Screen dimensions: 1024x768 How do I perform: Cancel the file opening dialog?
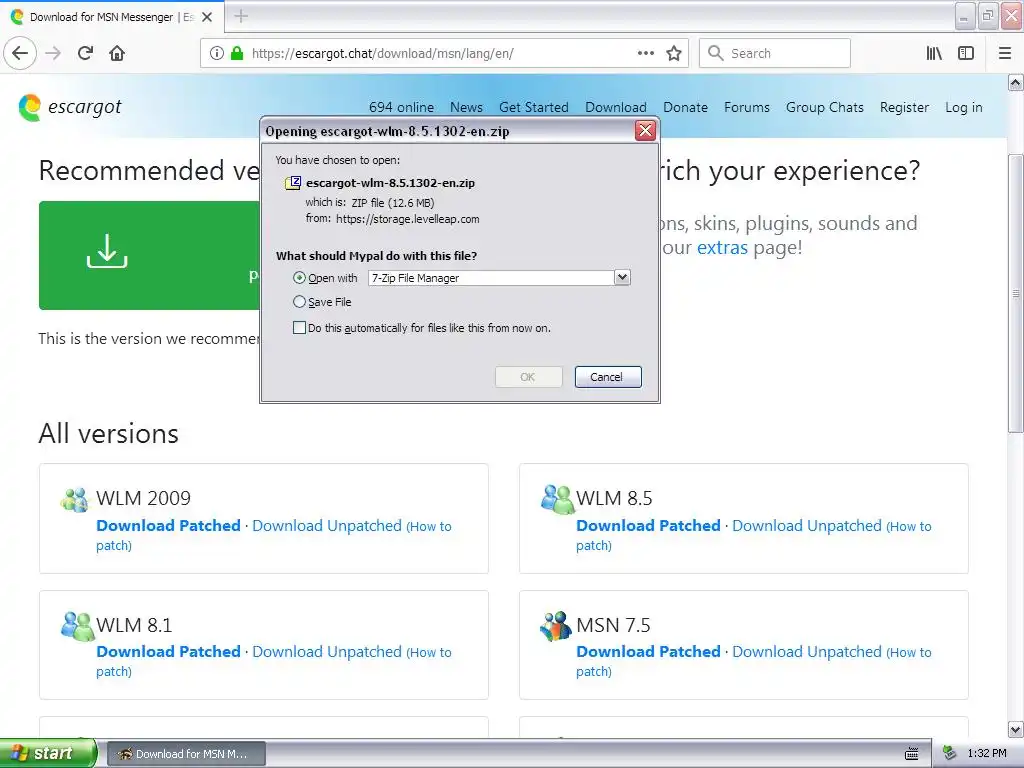608,377
